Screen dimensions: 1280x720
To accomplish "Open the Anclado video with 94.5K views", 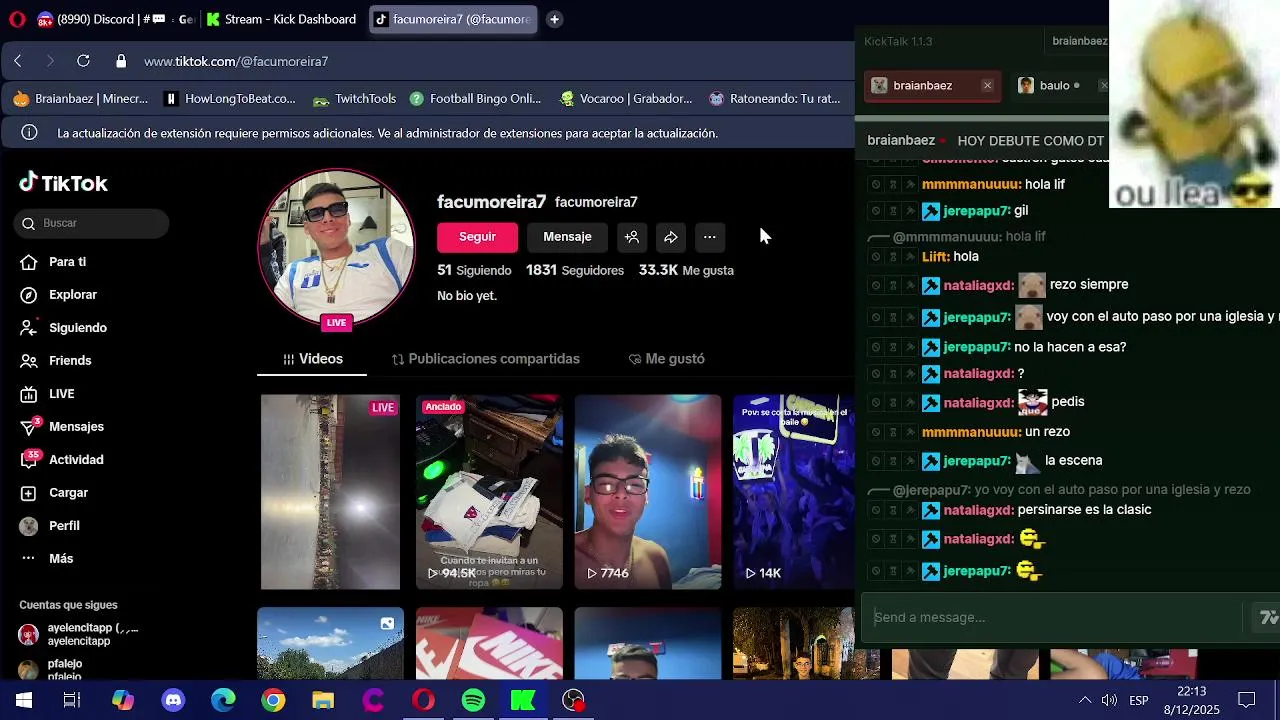I will 489,492.
